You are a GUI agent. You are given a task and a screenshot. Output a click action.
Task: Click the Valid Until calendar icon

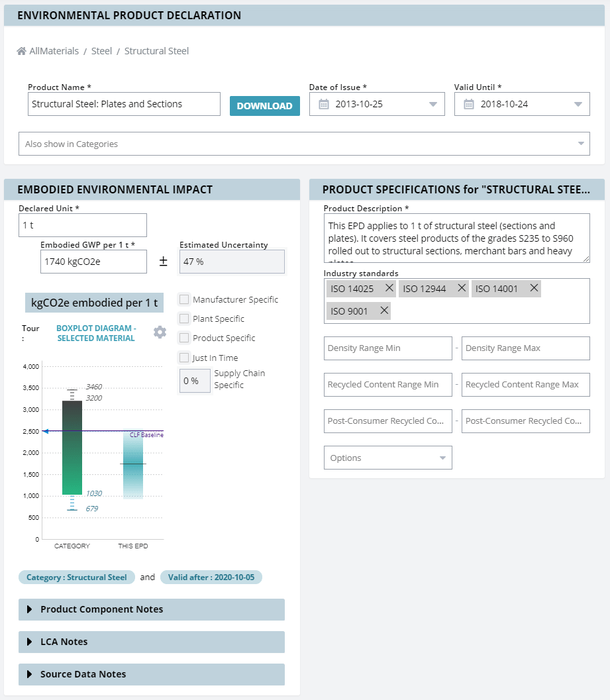[468, 104]
